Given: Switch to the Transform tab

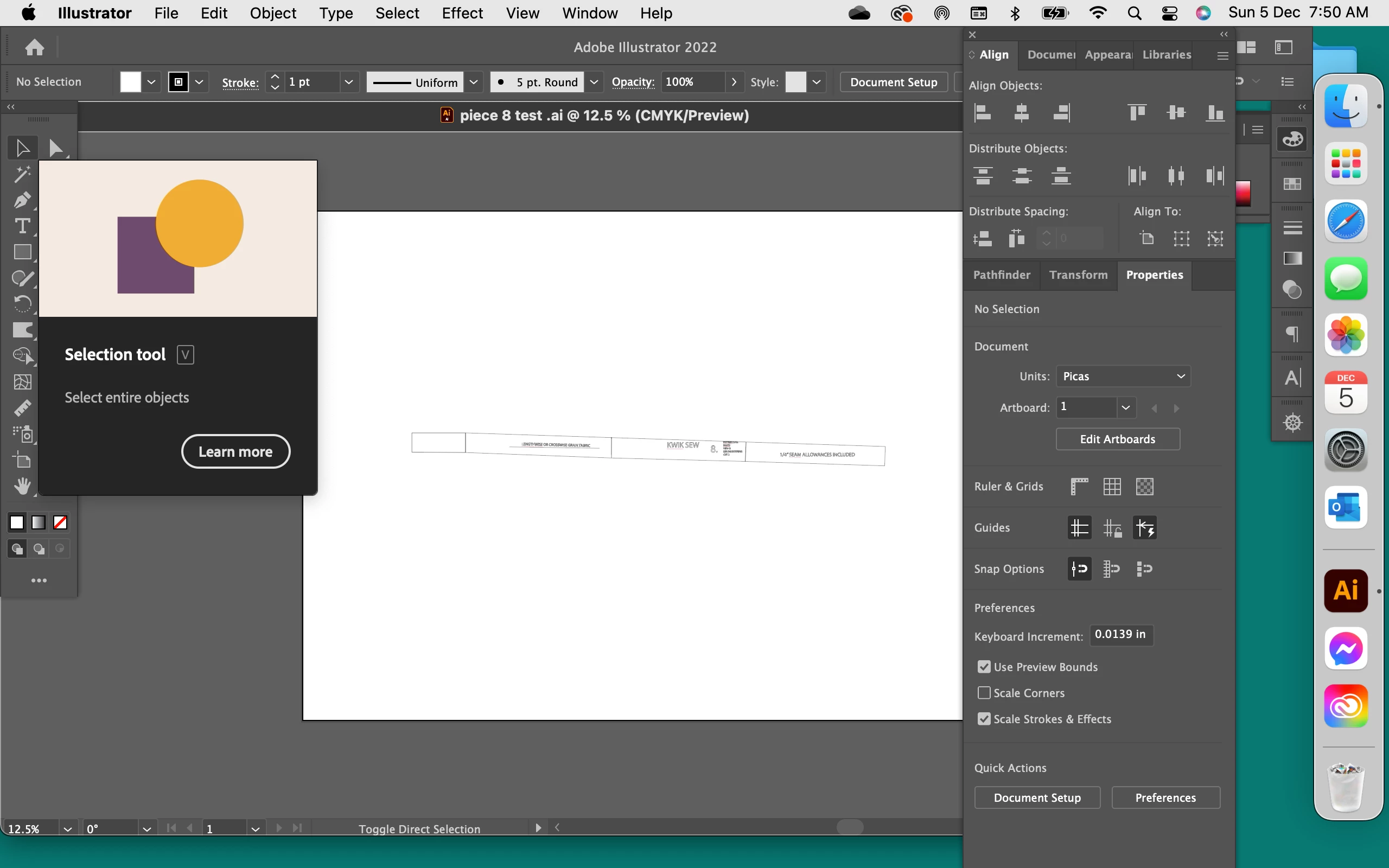Looking at the screenshot, I should tap(1079, 275).
